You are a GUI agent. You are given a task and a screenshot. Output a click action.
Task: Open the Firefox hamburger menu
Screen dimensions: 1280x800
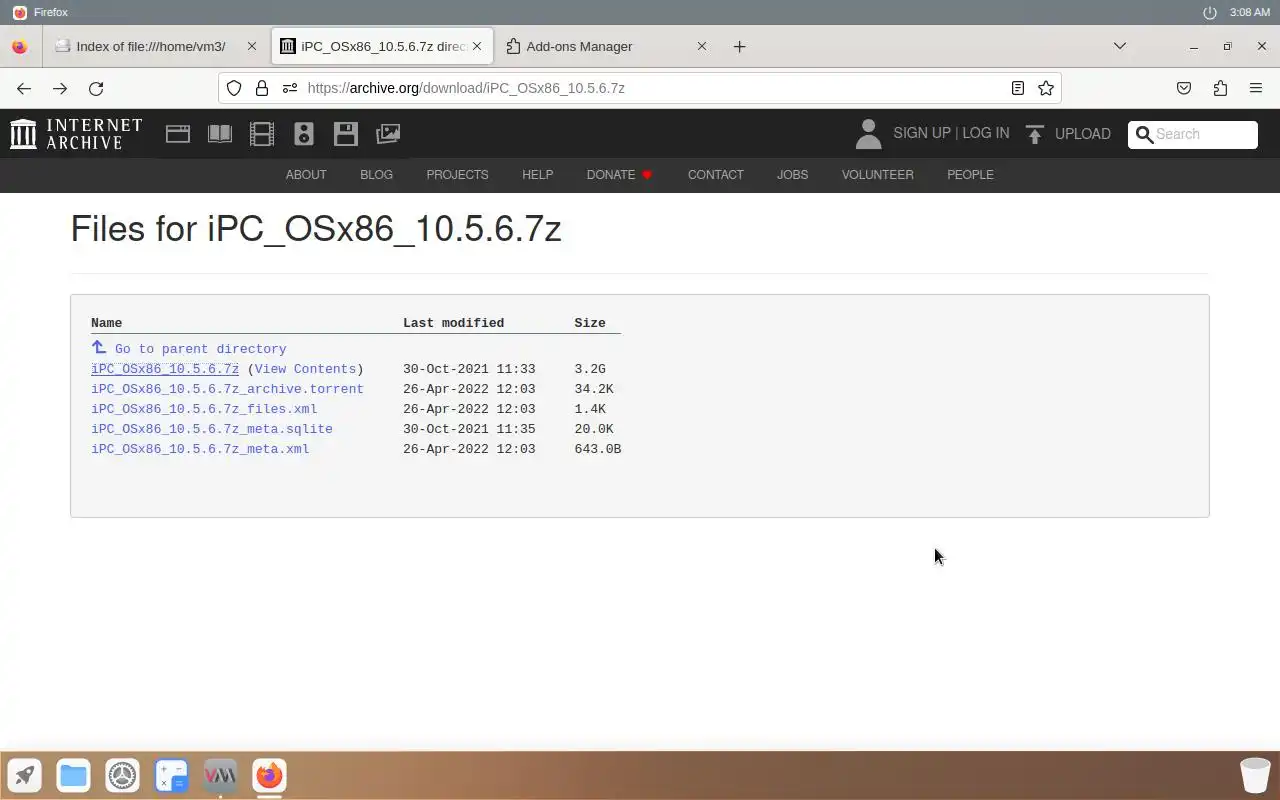tap(1256, 88)
